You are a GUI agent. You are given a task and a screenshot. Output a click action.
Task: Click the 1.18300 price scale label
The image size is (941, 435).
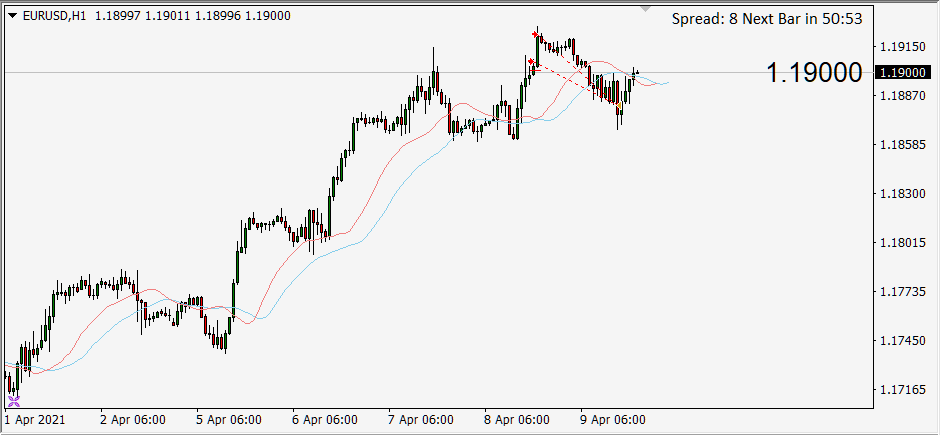pos(901,194)
